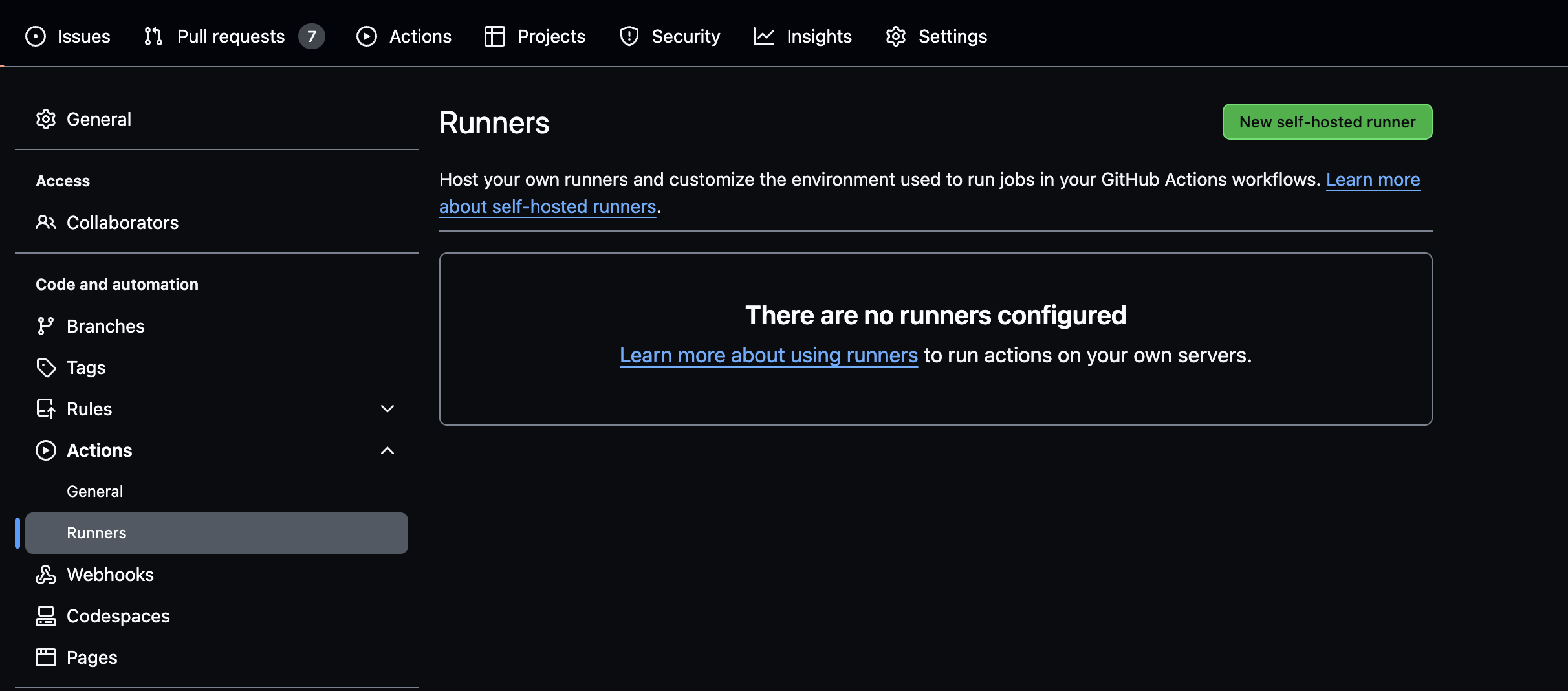Click the Insights graph icon
This screenshot has height=691, width=1568.
point(764,36)
